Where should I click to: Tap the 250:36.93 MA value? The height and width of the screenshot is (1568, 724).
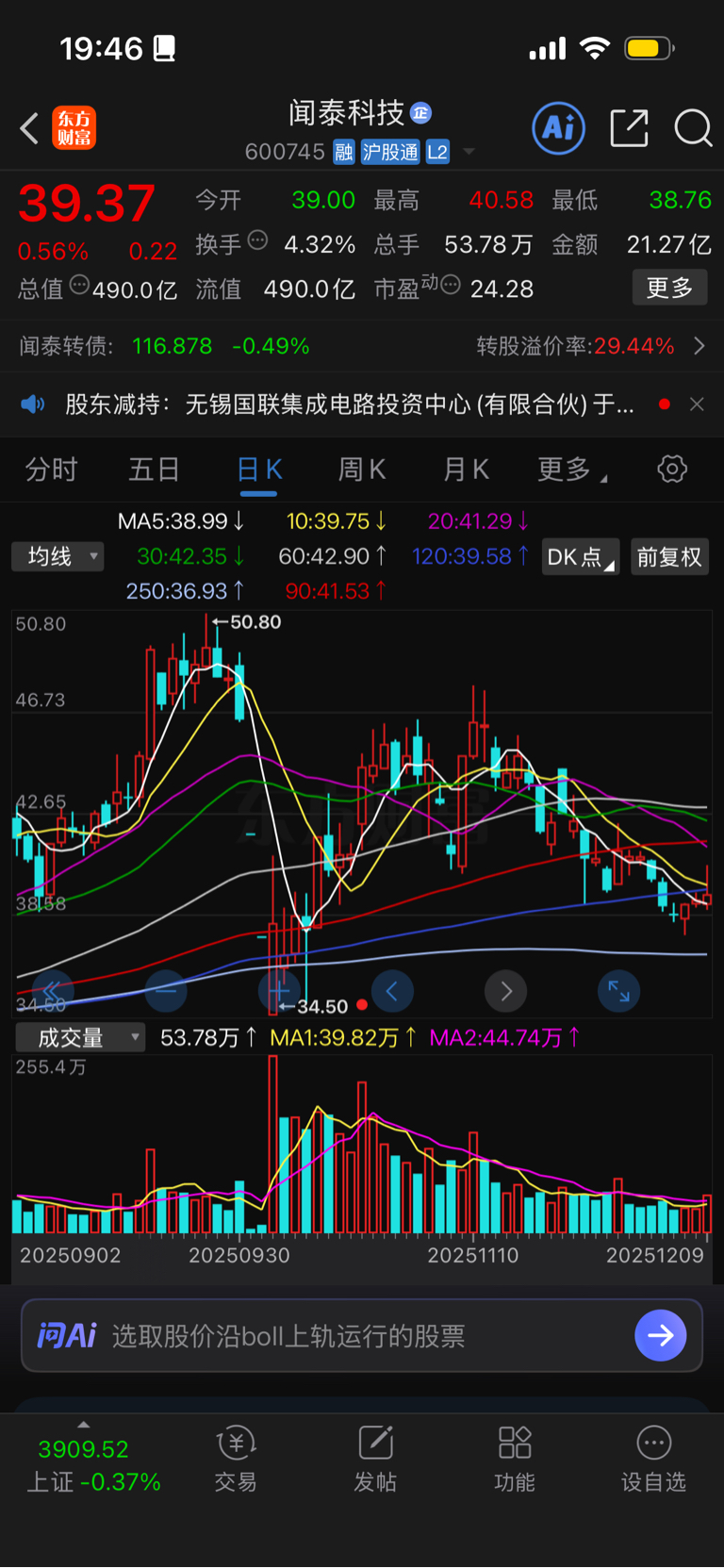pyautogui.click(x=186, y=591)
